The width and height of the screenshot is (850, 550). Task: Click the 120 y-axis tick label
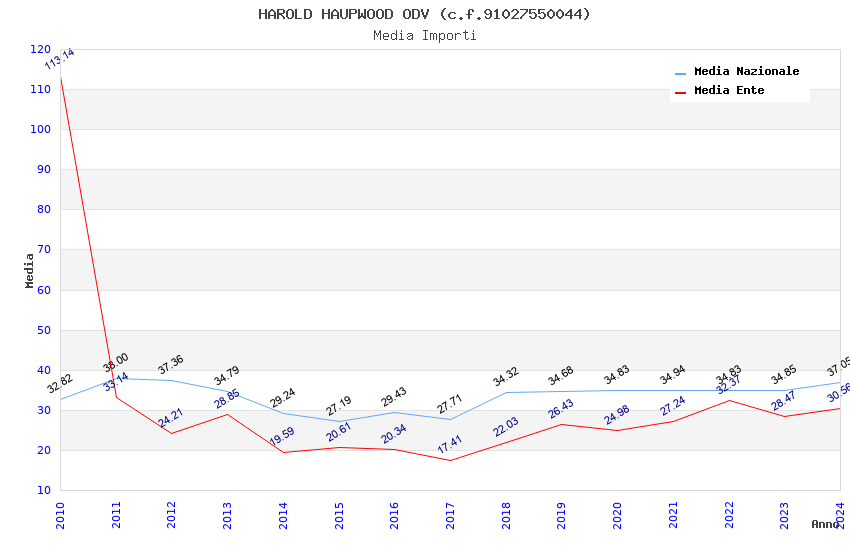[41, 49]
